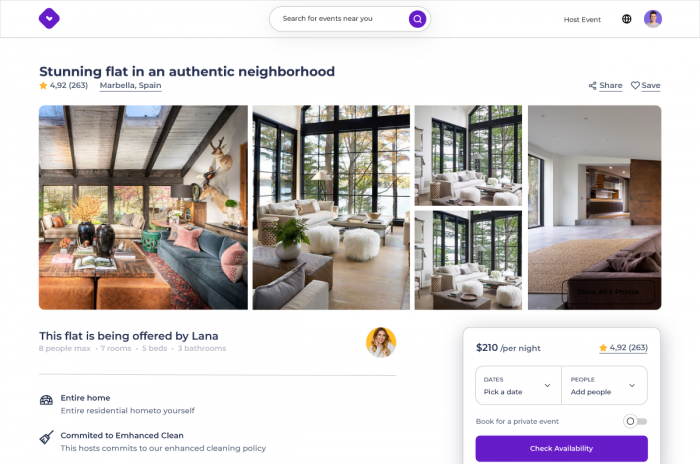Click the Check Availability button
This screenshot has height=464, width=700.
(562, 448)
